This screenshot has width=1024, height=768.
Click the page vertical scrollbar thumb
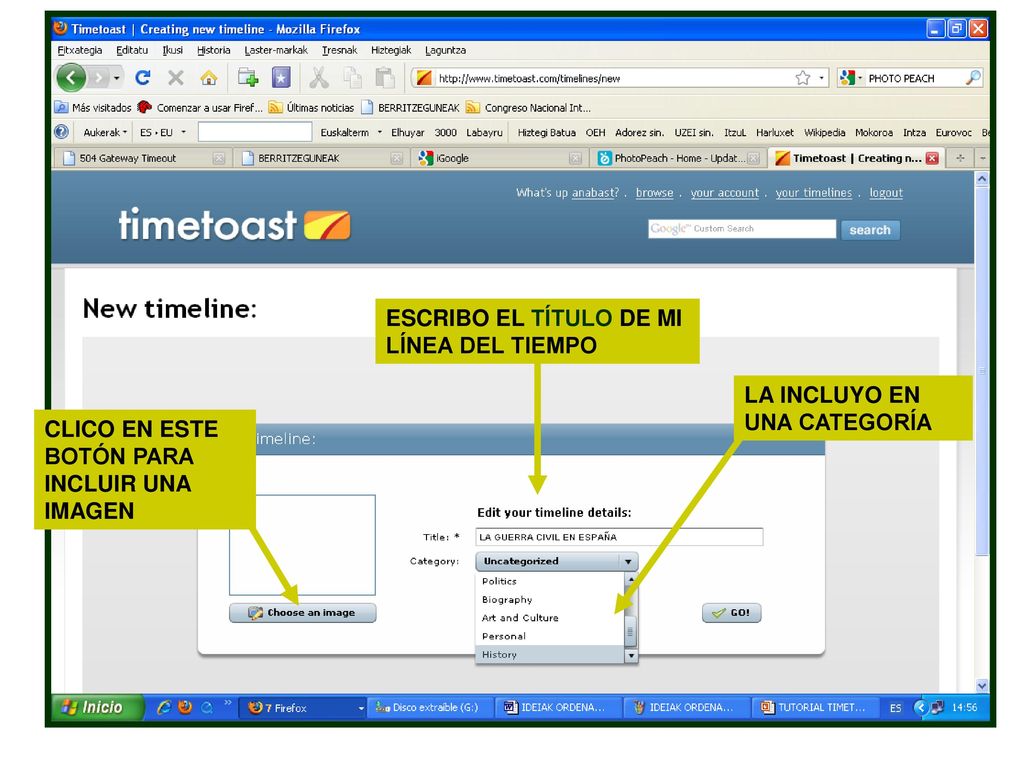click(982, 371)
